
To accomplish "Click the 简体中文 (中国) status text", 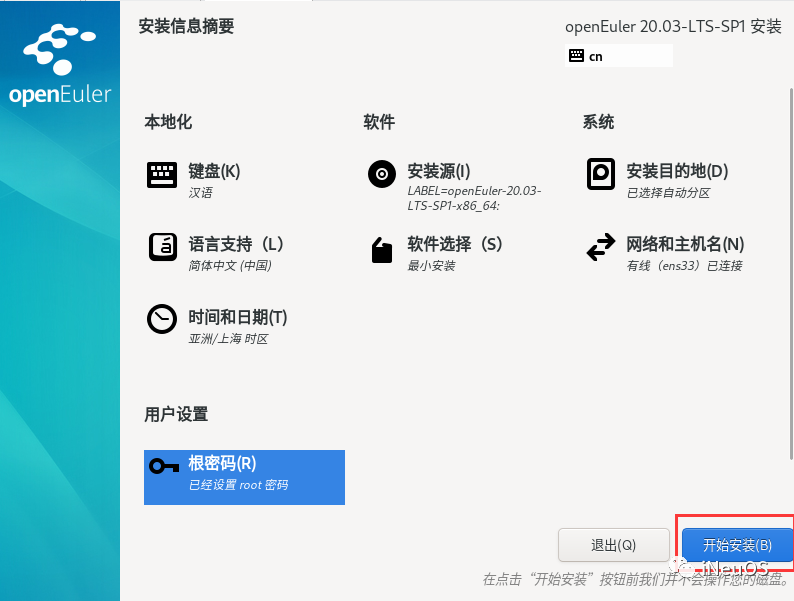I will [x=230, y=265].
